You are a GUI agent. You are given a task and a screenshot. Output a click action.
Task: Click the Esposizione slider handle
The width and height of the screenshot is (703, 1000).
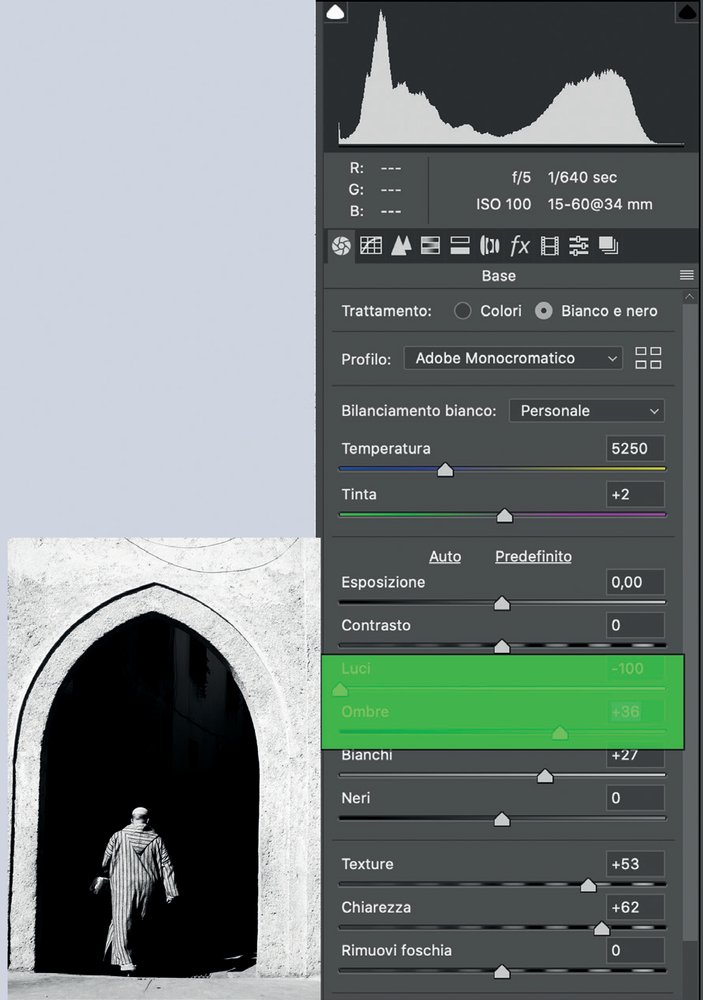(x=502, y=603)
